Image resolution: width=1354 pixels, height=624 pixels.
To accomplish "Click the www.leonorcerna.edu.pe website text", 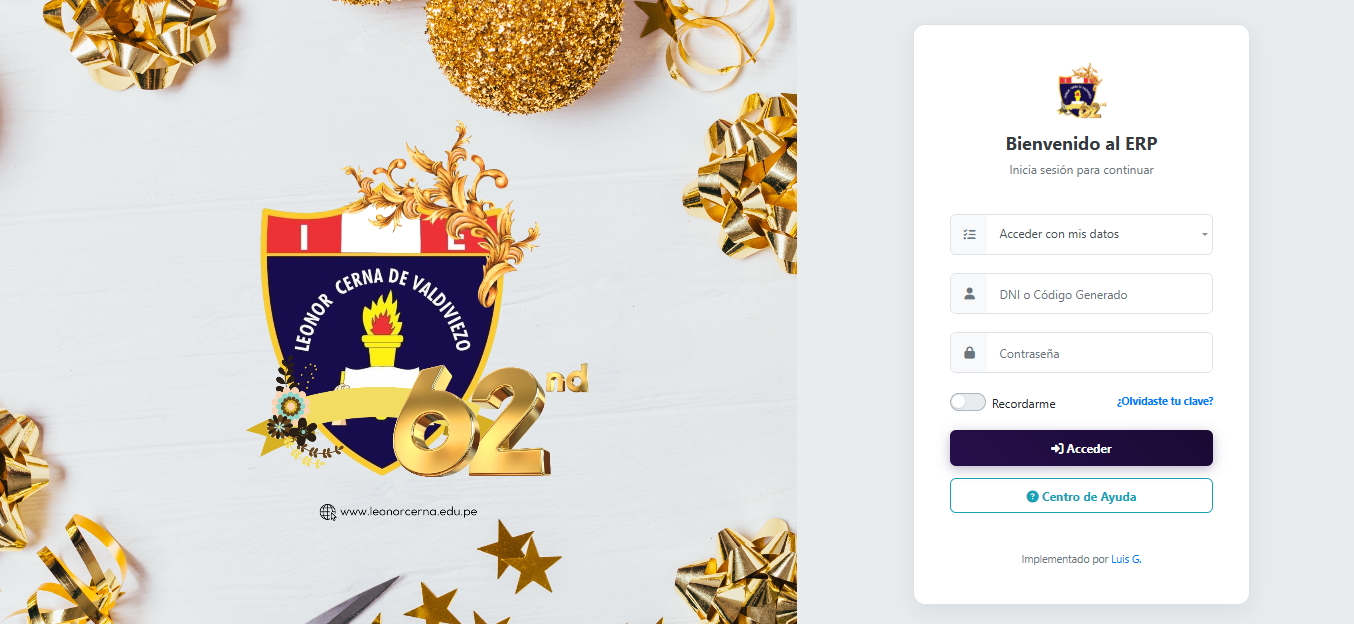I will click(408, 512).
